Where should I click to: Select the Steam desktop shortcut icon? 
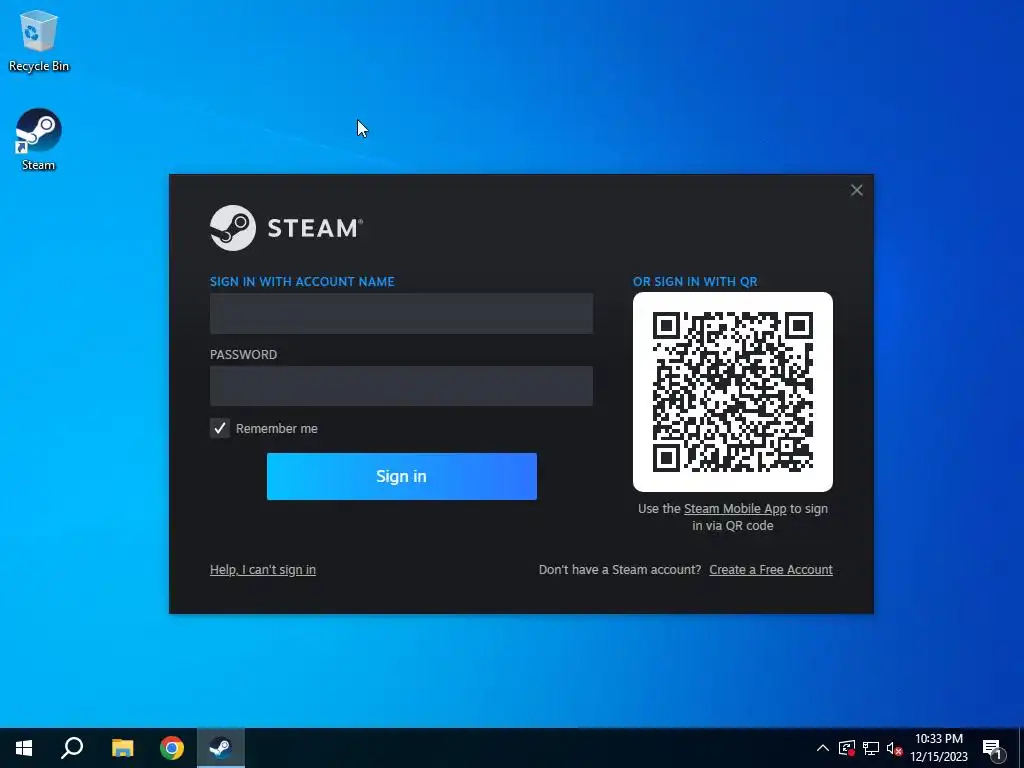tap(39, 140)
